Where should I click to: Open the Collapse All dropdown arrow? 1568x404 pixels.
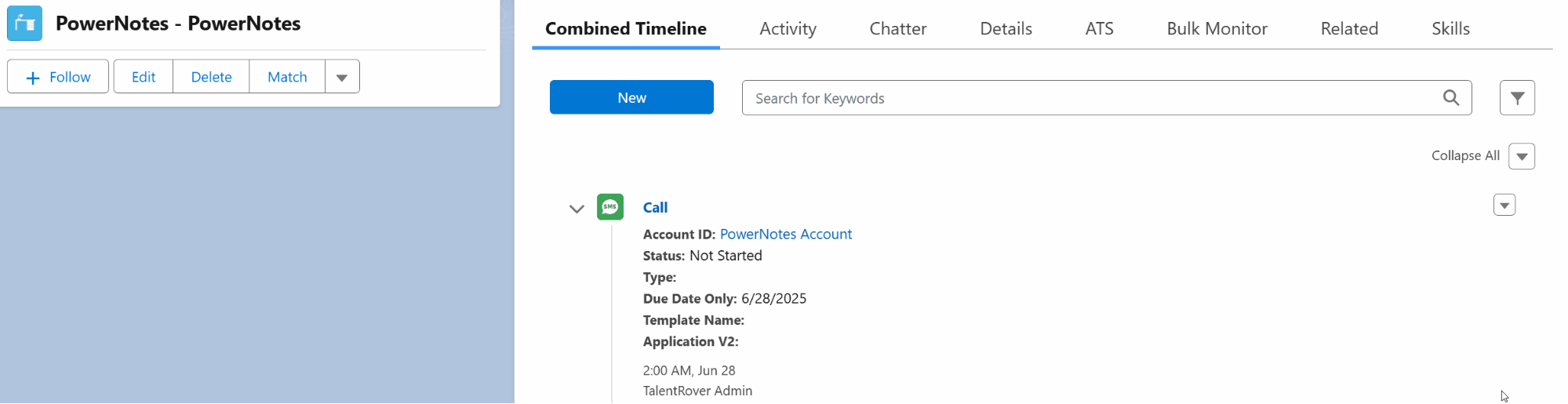(x=1522, y=156)
